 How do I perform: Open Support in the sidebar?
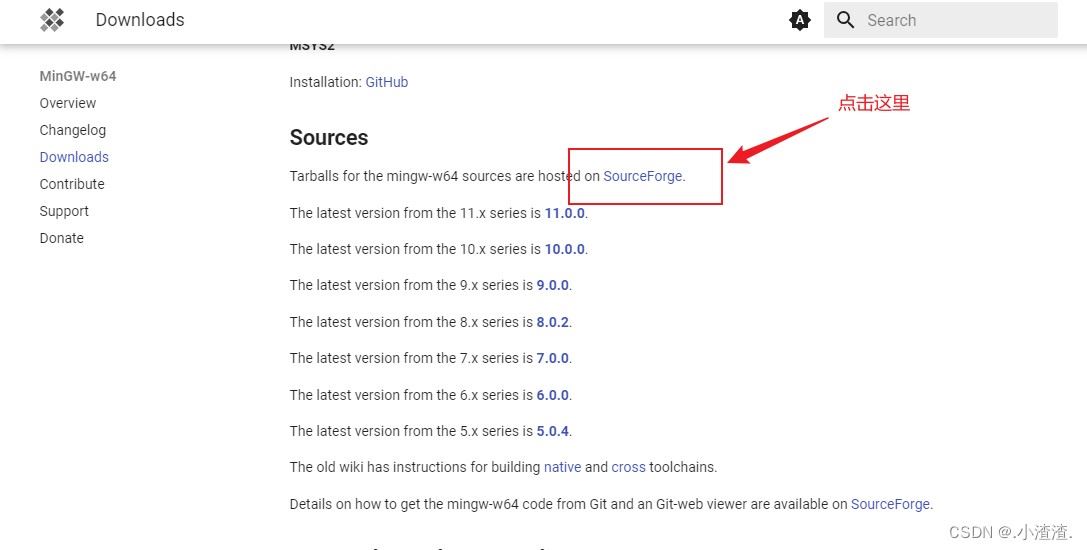click(x=64, y=212)
